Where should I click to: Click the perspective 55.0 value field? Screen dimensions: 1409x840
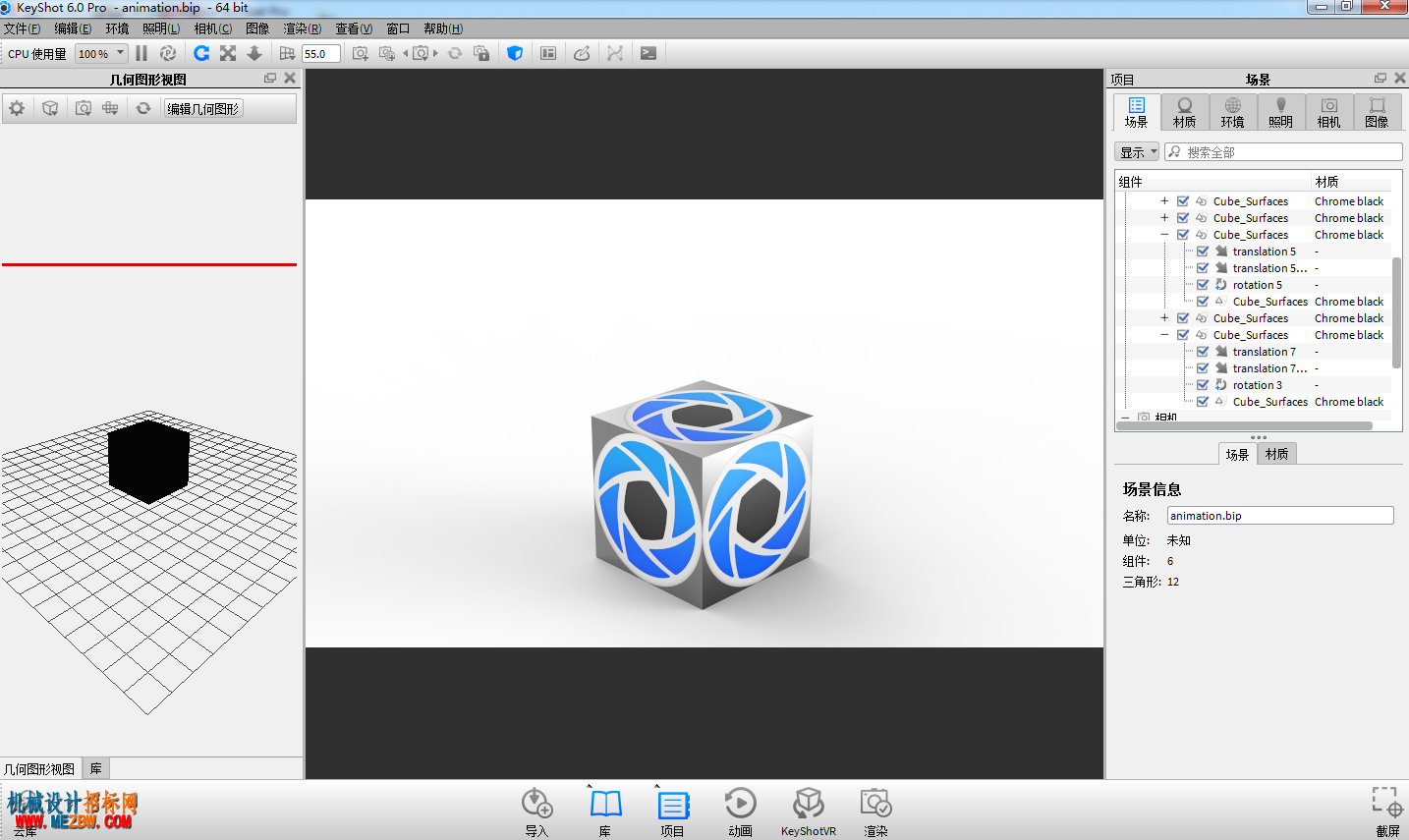[321, 53]
